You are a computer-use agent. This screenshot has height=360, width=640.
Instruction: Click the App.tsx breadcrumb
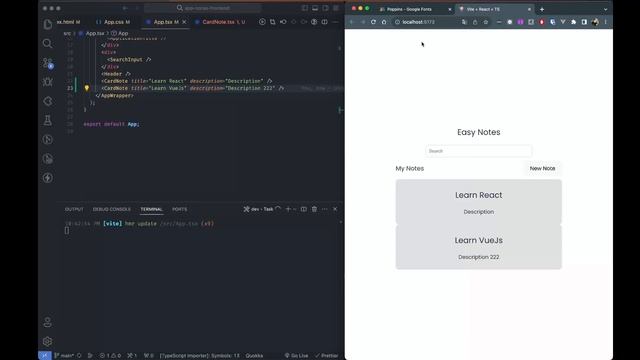pos(92,33)
